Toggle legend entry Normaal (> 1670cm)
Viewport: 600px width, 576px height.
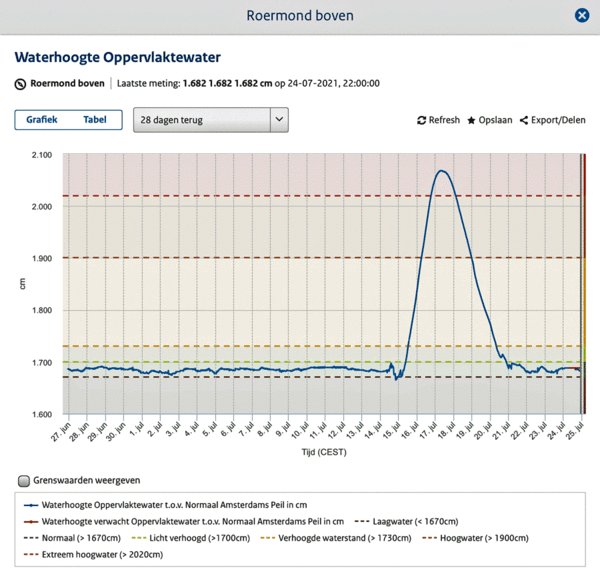click(72, 538)
